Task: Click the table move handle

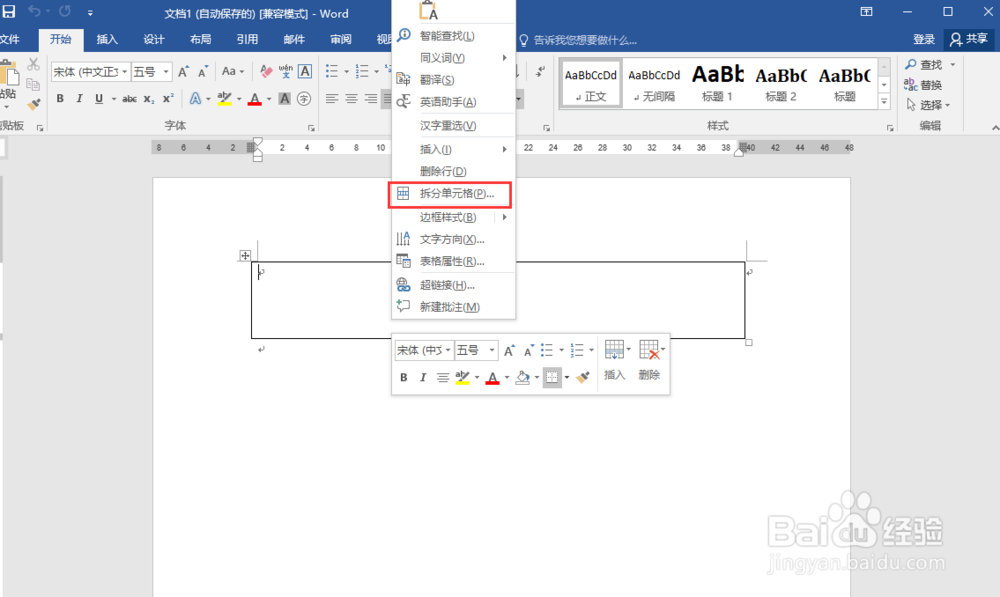Action: (x=245, y=256)
